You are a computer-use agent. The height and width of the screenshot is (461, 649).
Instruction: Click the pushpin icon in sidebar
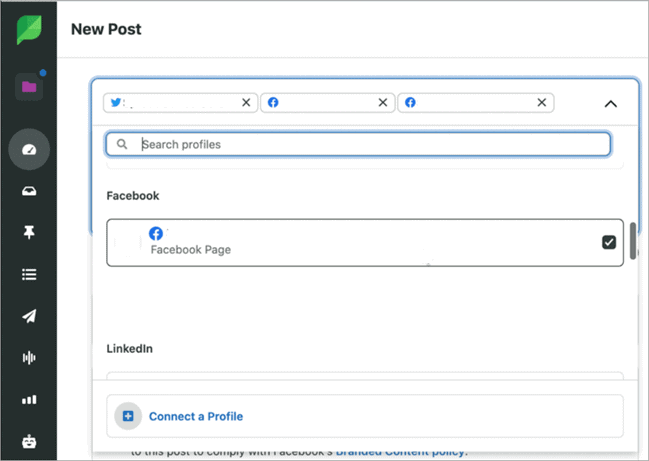[x=28, y=232]
